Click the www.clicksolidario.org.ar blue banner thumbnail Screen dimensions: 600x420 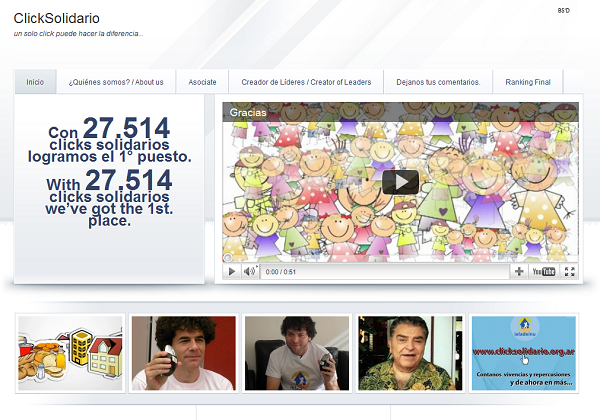click(x=523, y=353)
